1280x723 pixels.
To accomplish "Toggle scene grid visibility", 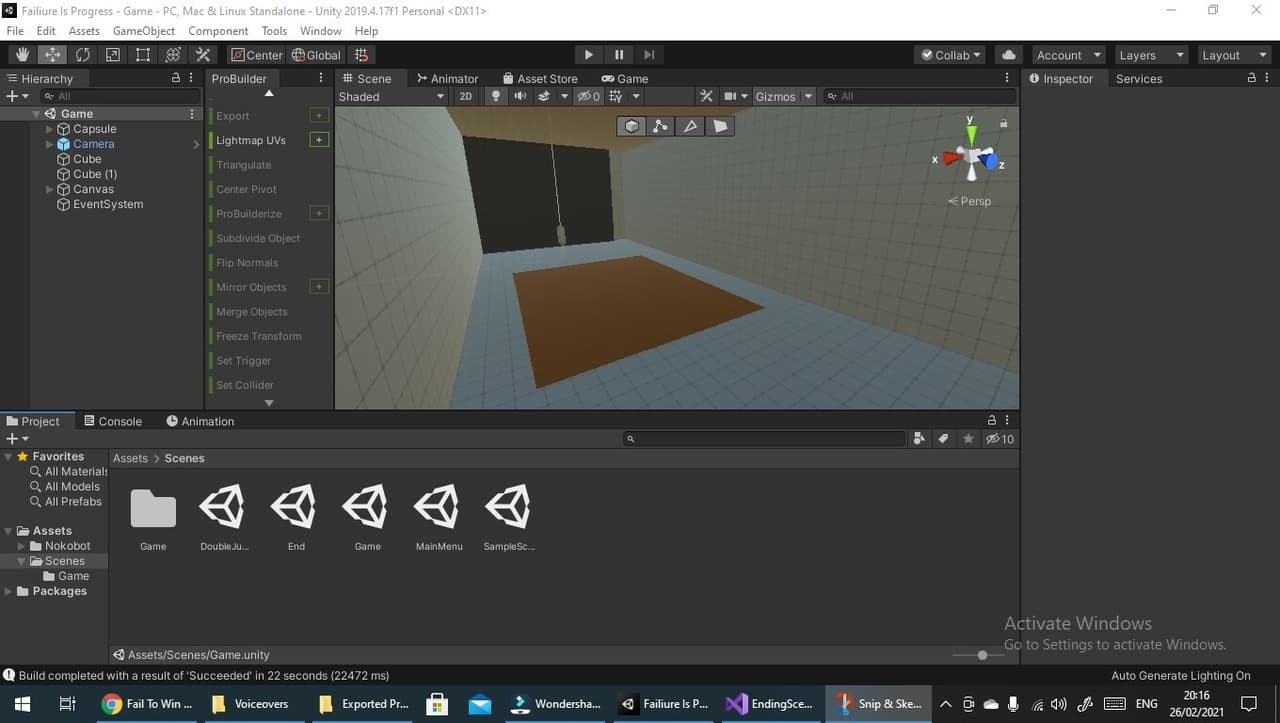I will tap(615, 96).
